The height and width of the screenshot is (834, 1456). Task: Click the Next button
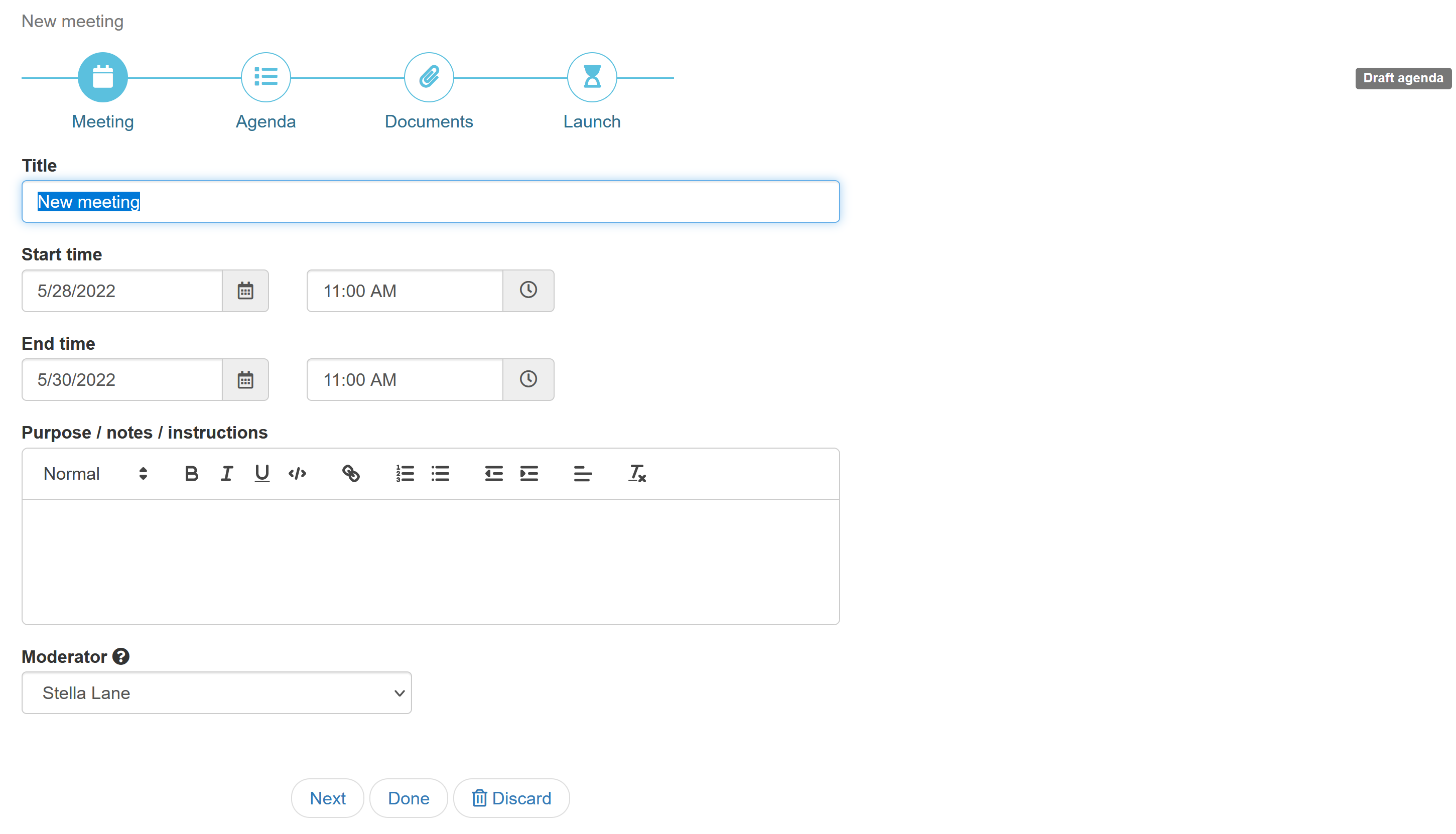tap(327, 798)
